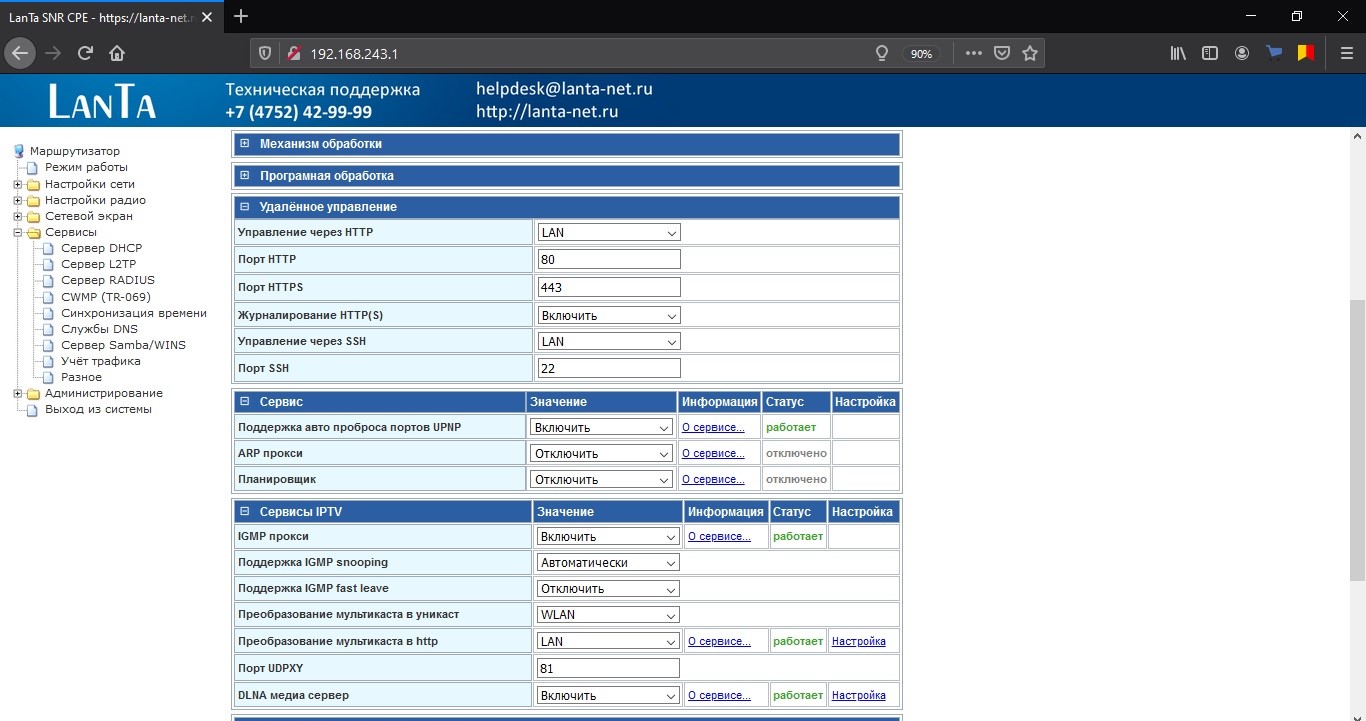Viewport: 1366px width, 721px height.
Task: Click the page vertical scrollbar thumb
Action: point(1357,440)
